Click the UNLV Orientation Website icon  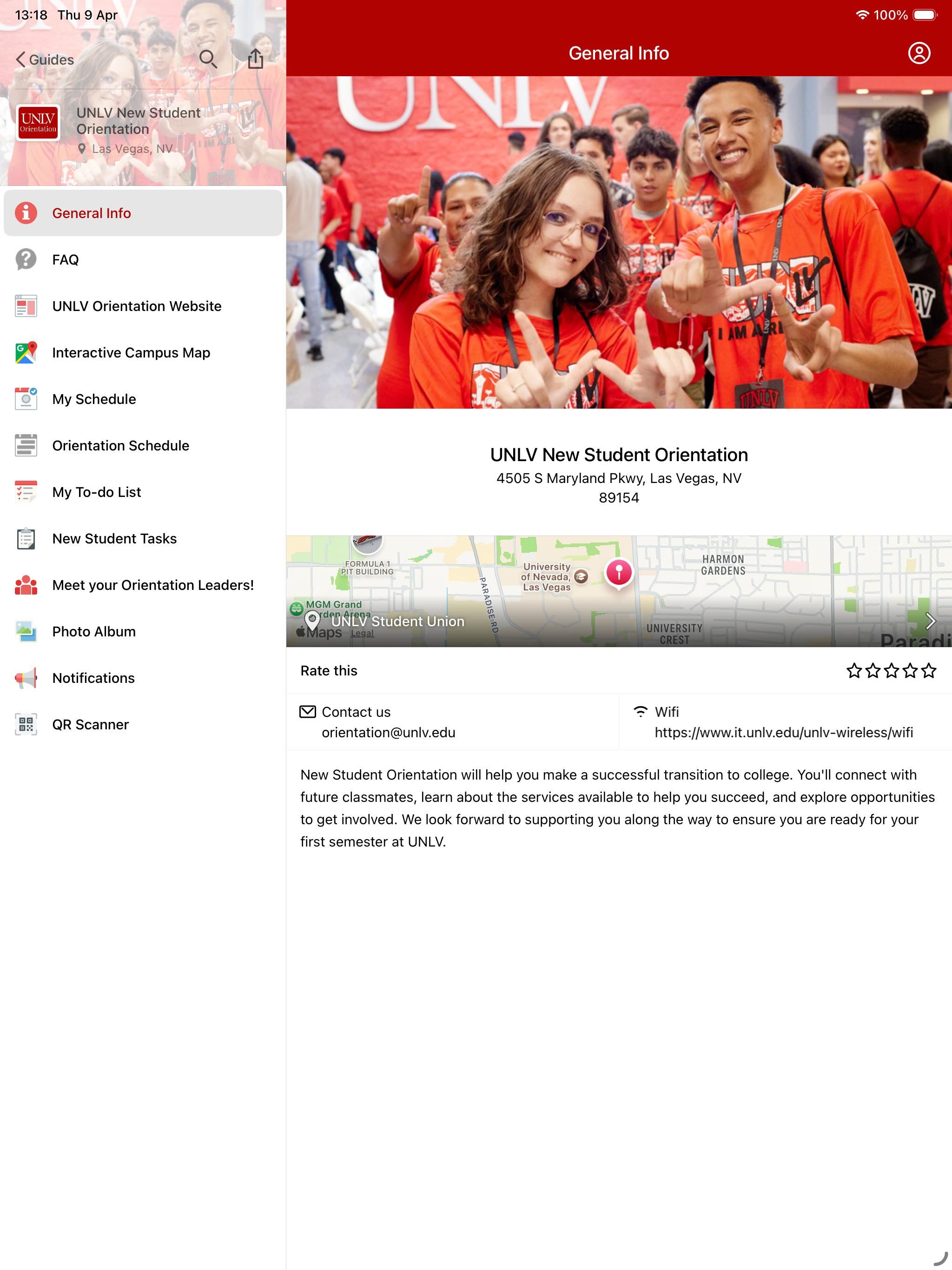26,306
